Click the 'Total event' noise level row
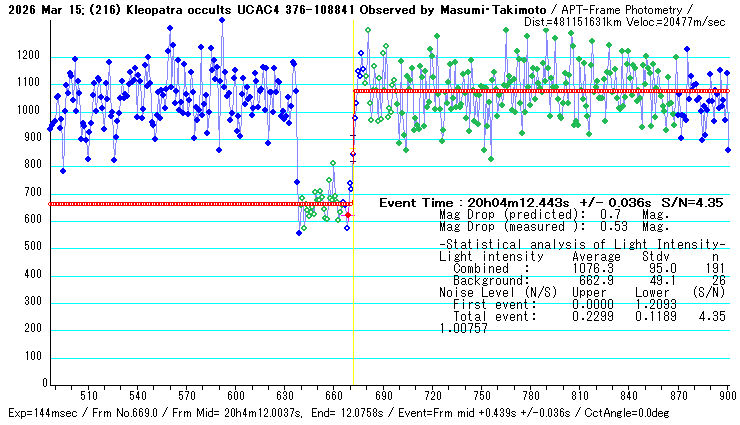 click(x=580, y=316)
